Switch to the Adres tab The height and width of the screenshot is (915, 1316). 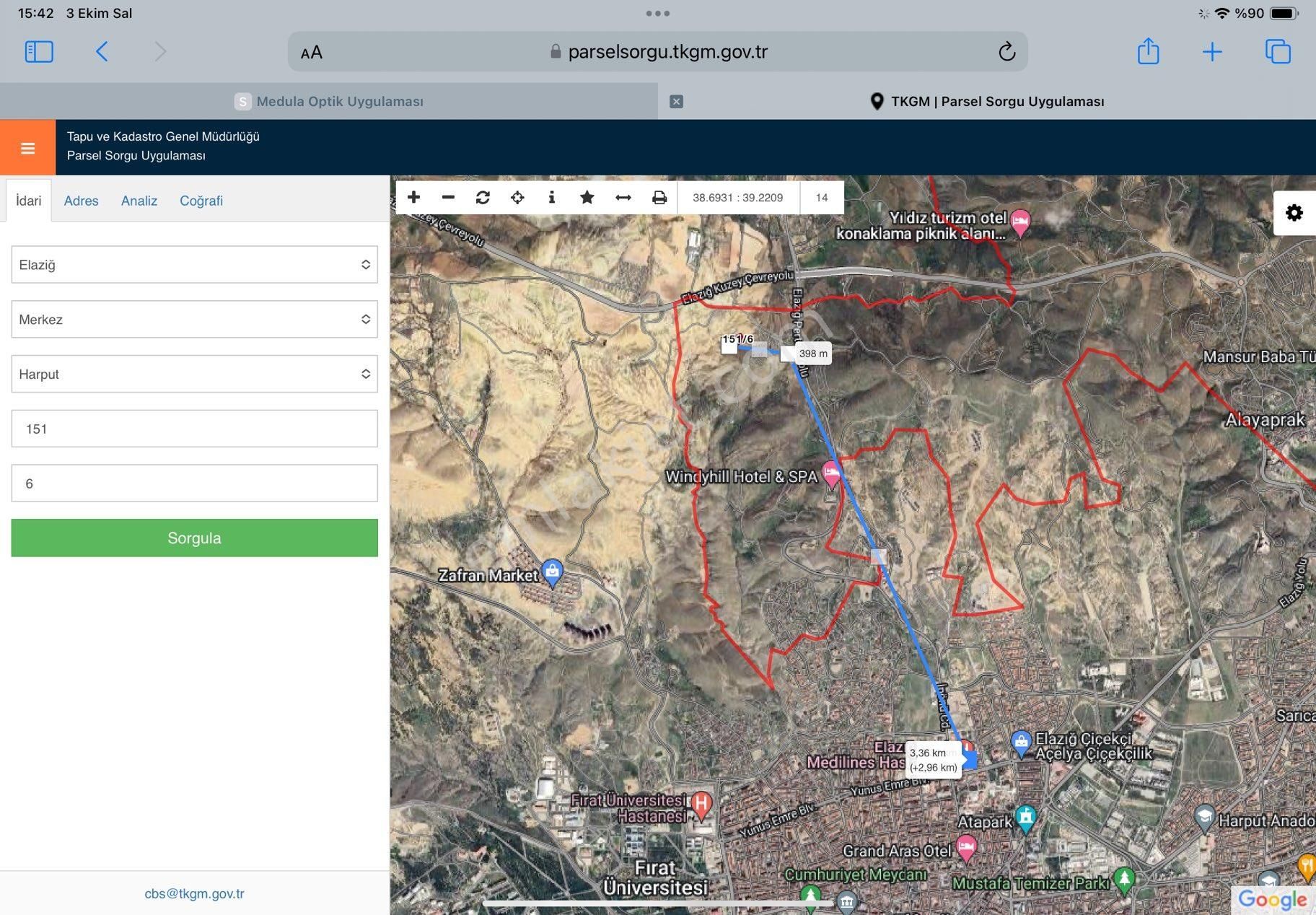81,201
